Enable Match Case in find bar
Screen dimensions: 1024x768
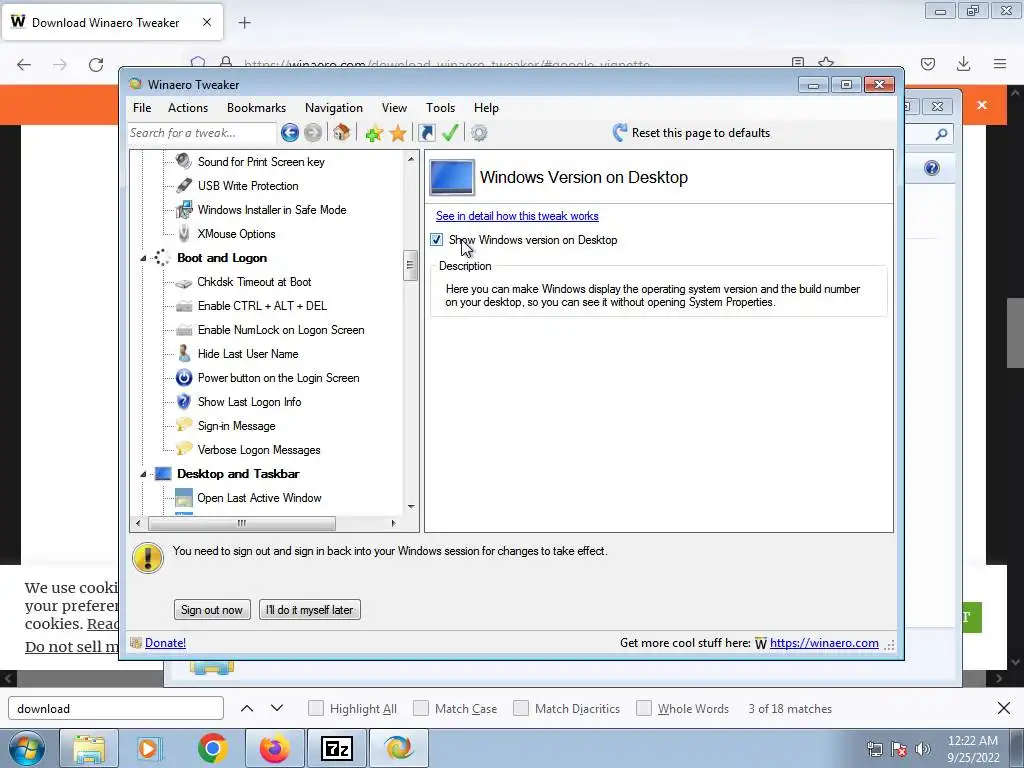coord(421,709)
